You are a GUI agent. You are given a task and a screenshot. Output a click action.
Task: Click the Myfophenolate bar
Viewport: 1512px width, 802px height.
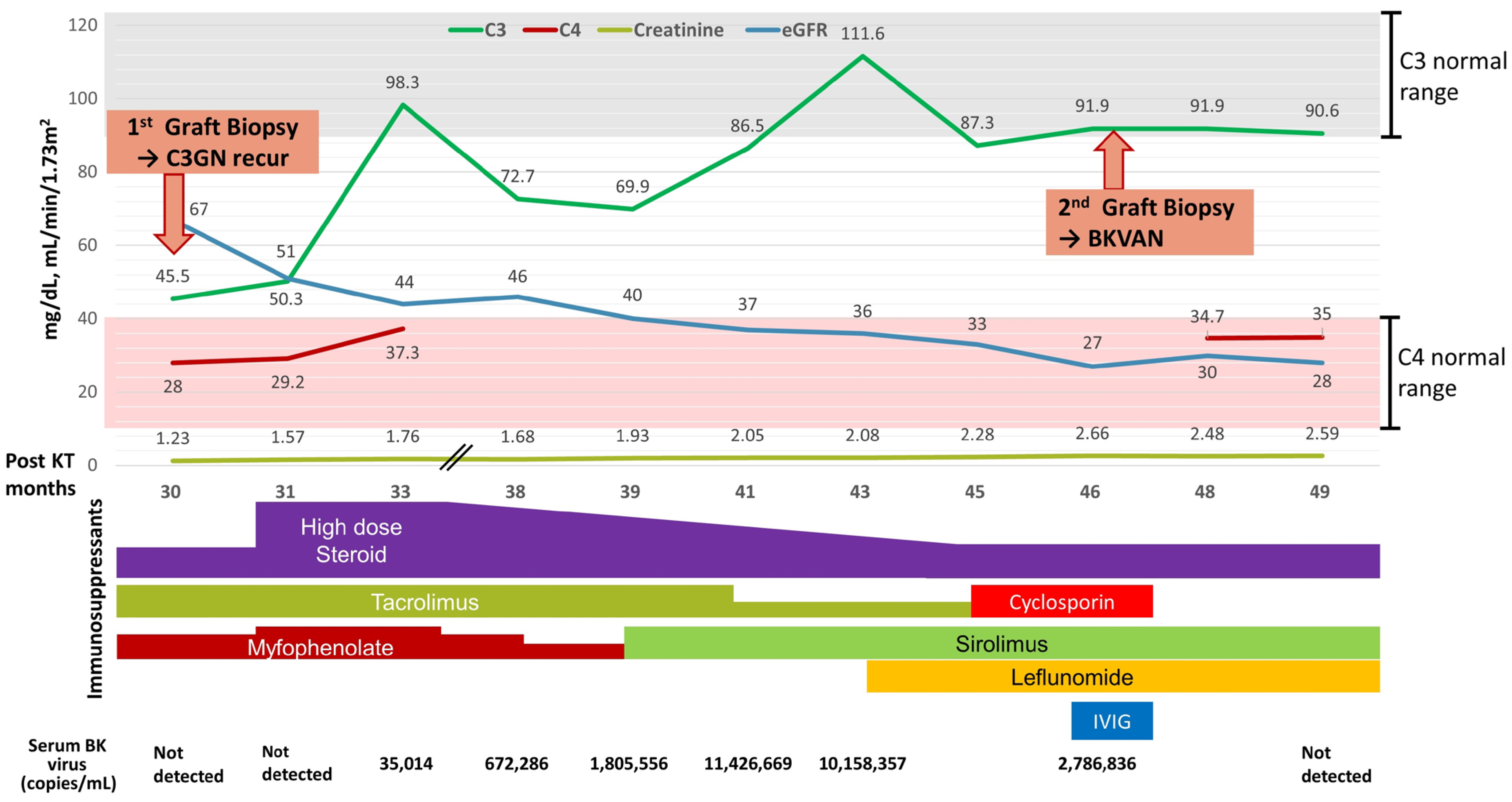coord(320,647)
